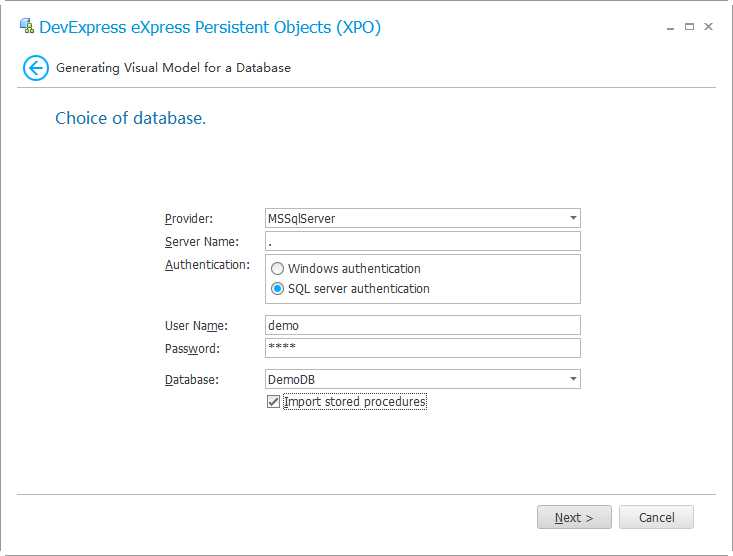Expand the Database dropdown arrow
733x556 pixels.
(573, 379)
